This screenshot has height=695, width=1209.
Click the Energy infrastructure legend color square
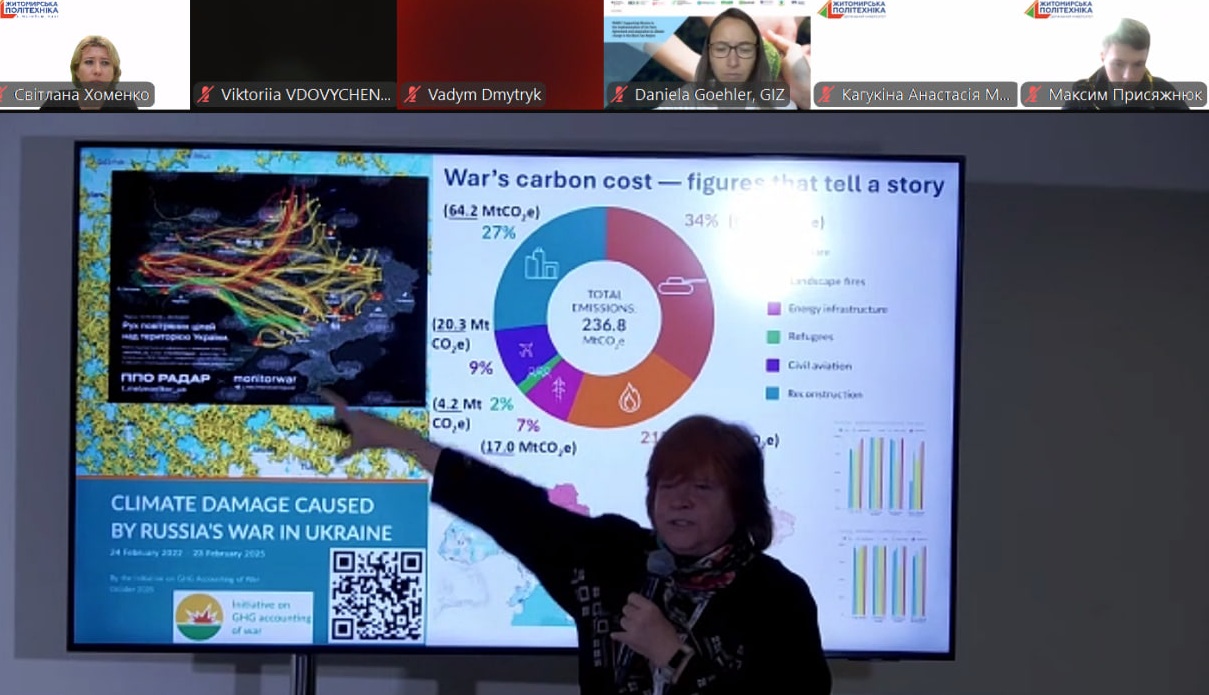coord(773,309)
